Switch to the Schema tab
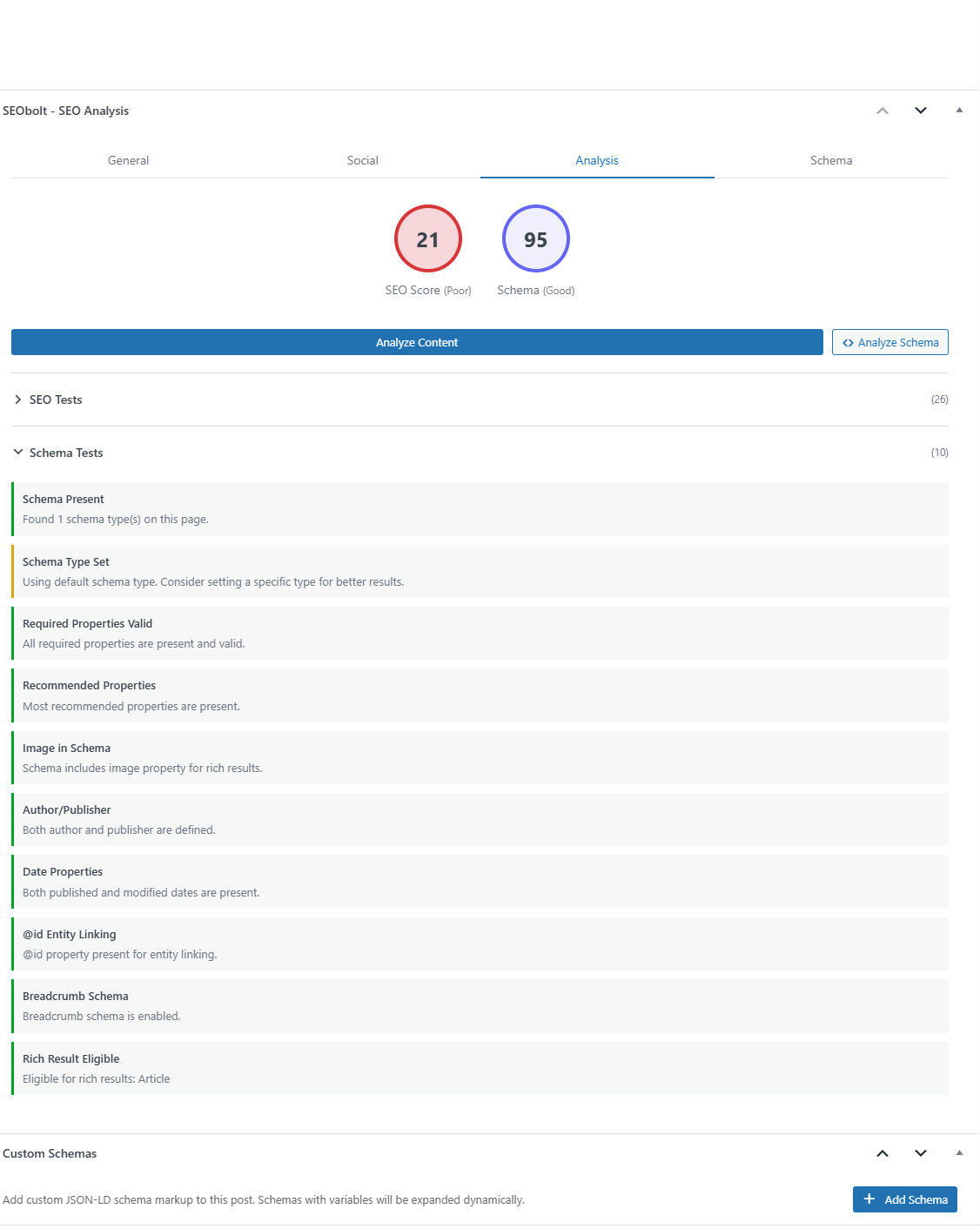This screenshot has width=980, height=1229. (830, 160)
